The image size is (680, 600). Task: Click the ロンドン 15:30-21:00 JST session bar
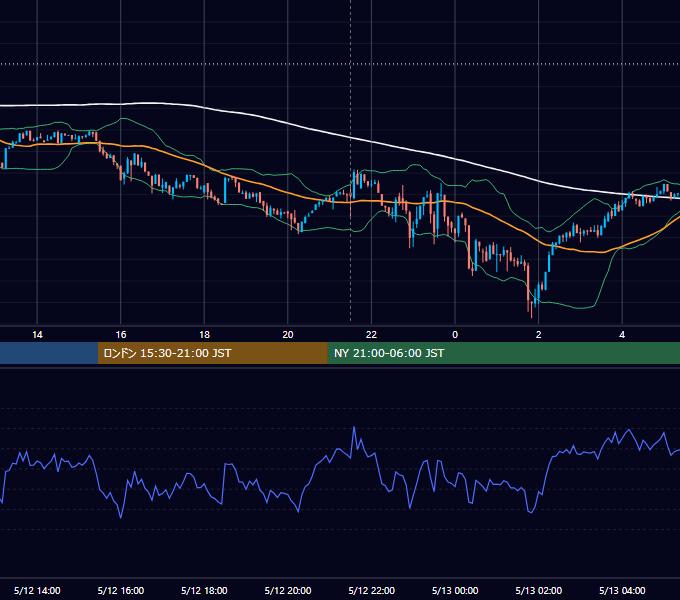click(212, 353)
